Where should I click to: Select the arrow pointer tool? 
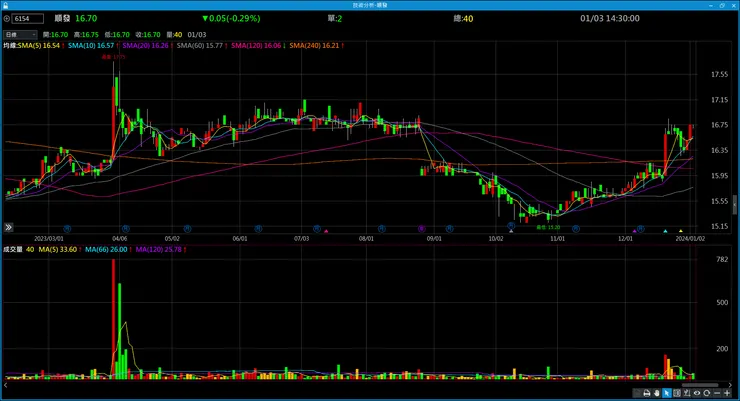pos(666,393)
